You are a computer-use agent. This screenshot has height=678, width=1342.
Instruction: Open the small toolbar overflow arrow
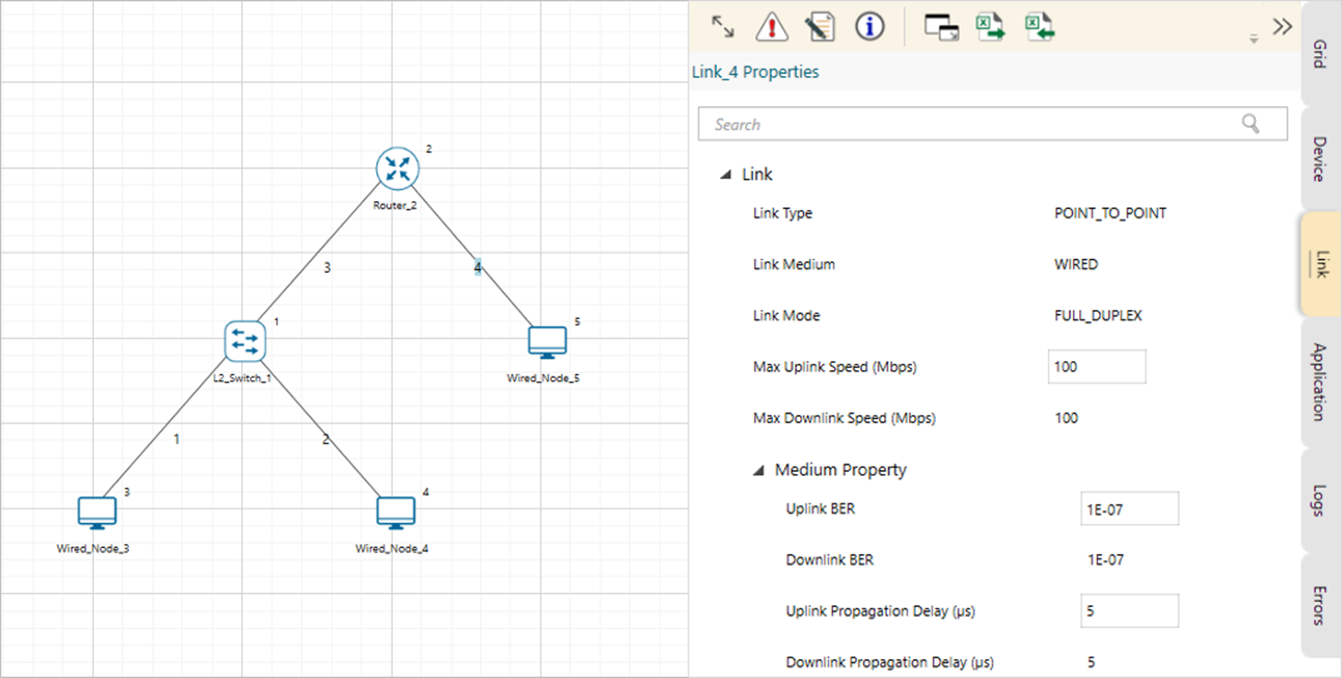click(1254, 39)
